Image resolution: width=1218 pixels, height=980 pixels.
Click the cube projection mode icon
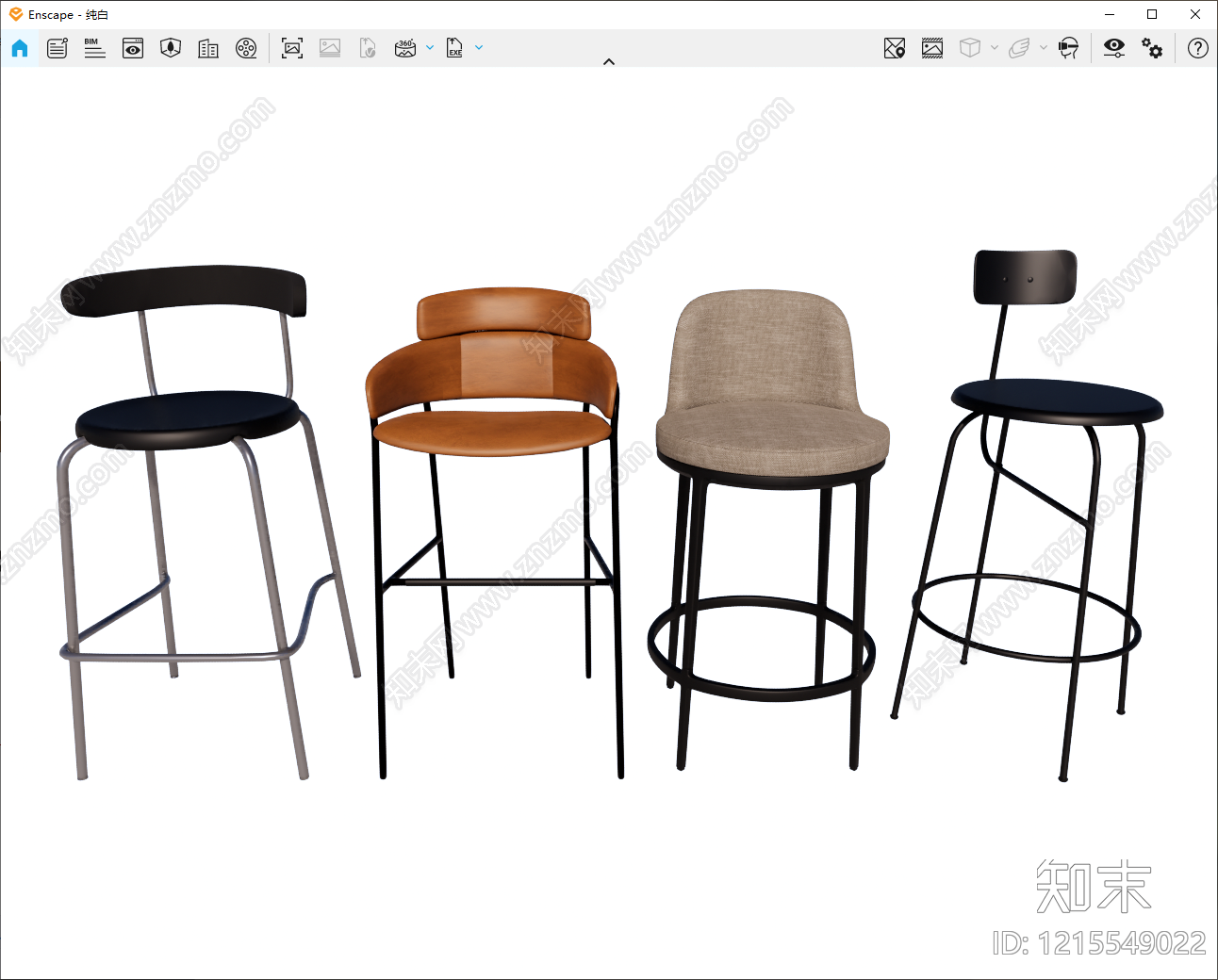[x=970, y=48]
